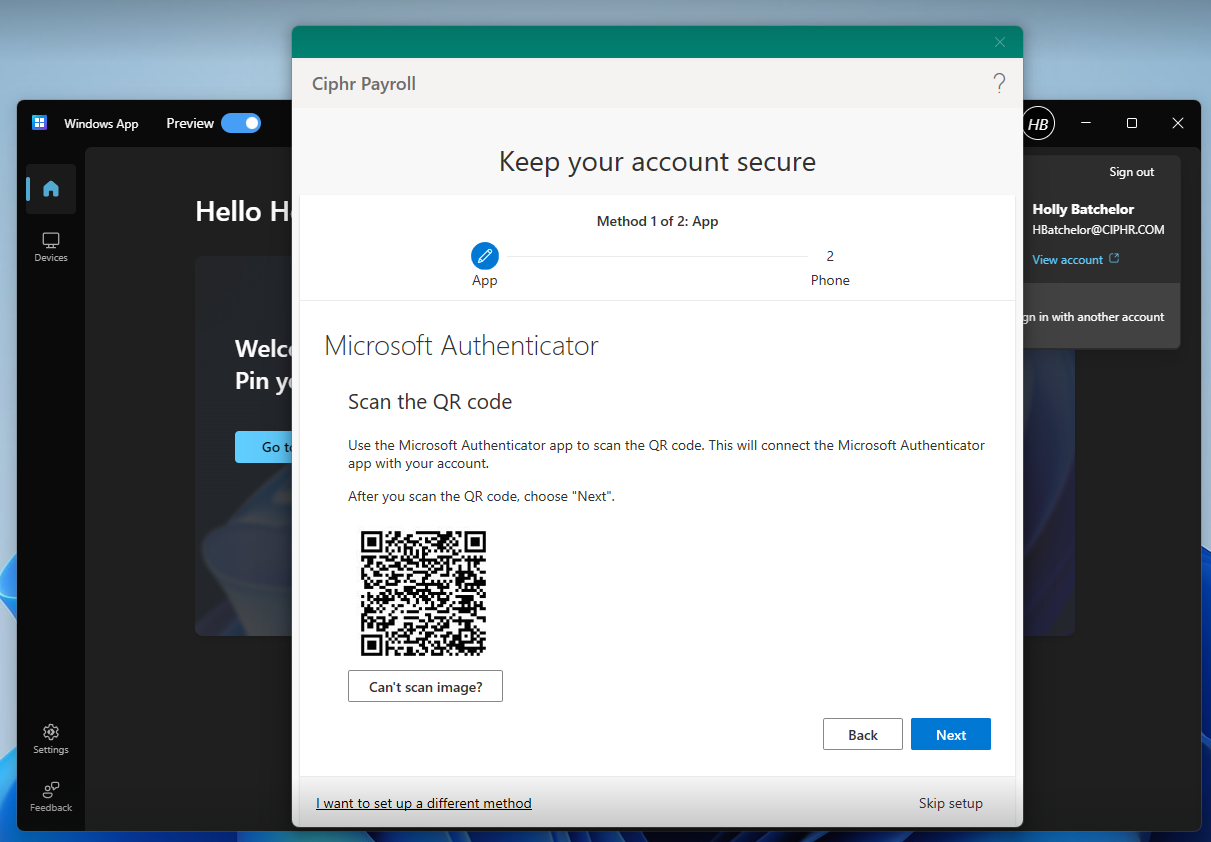Open Devices in the Windows App sidebar
The height and width of the screenshot is (842, 1211).
(51, 247)
